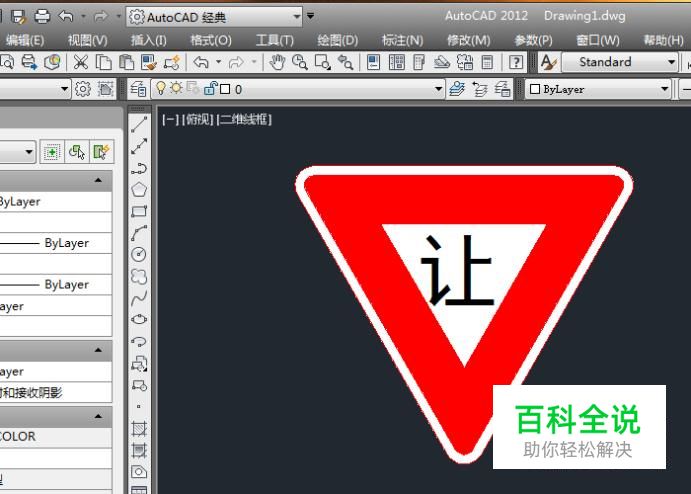
Task: Open the properties panel selection dropdown
Action: pyautogui.click(x=29, y=152)
